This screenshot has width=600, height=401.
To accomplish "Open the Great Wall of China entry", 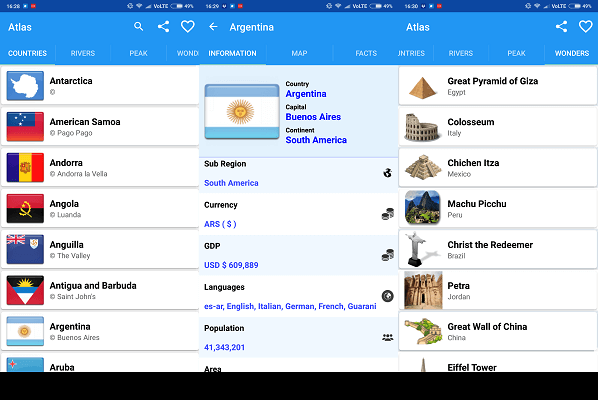I will pyautogui.click(x=498, y=331).
